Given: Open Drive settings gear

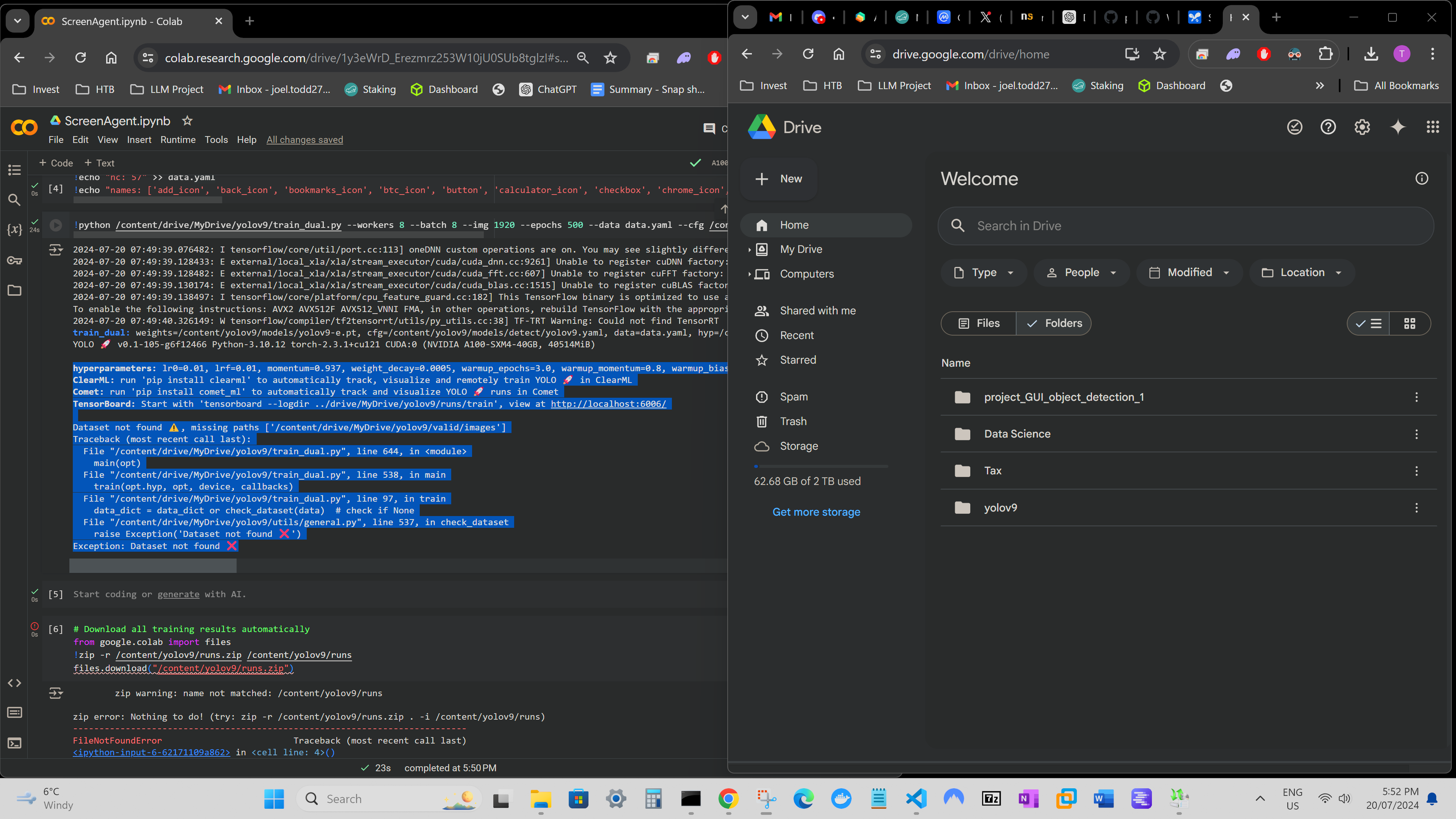Looking at the screenshot, I should [x=1362, y=127].
